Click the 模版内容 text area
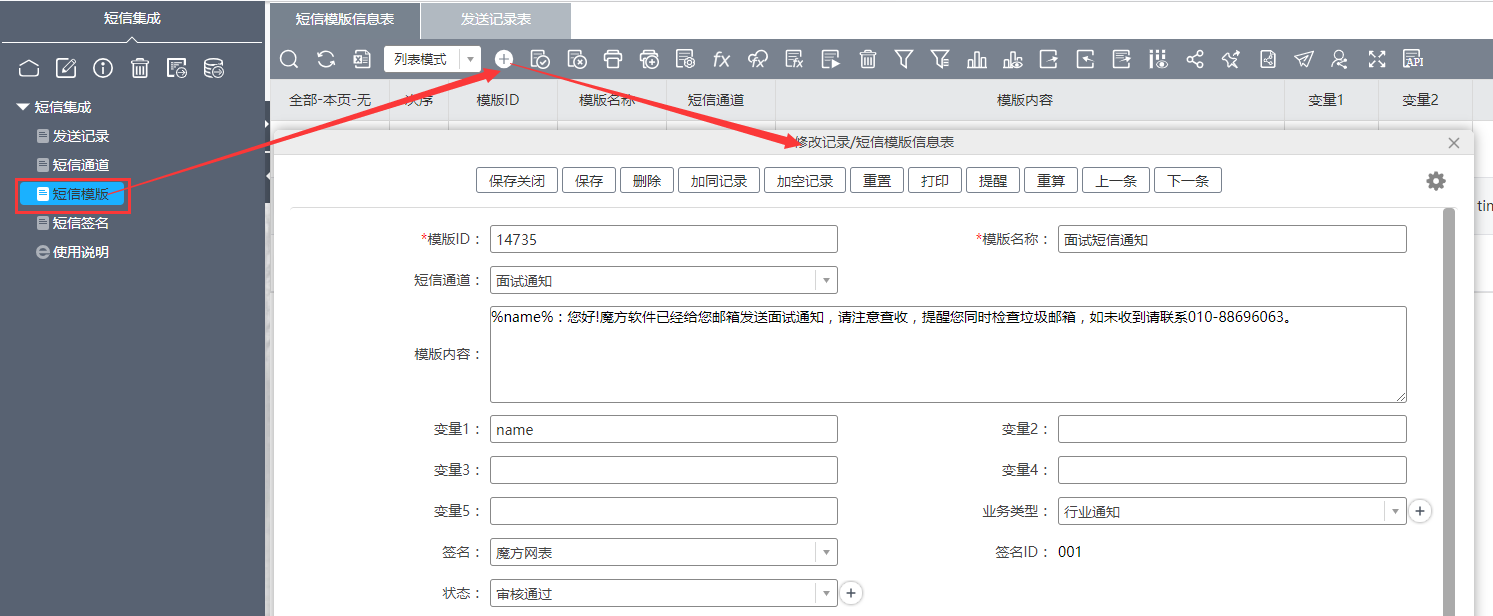Image resolution: width=1493 pixels, height=616 pixels. pyautogui.click(x=948, y=354)
